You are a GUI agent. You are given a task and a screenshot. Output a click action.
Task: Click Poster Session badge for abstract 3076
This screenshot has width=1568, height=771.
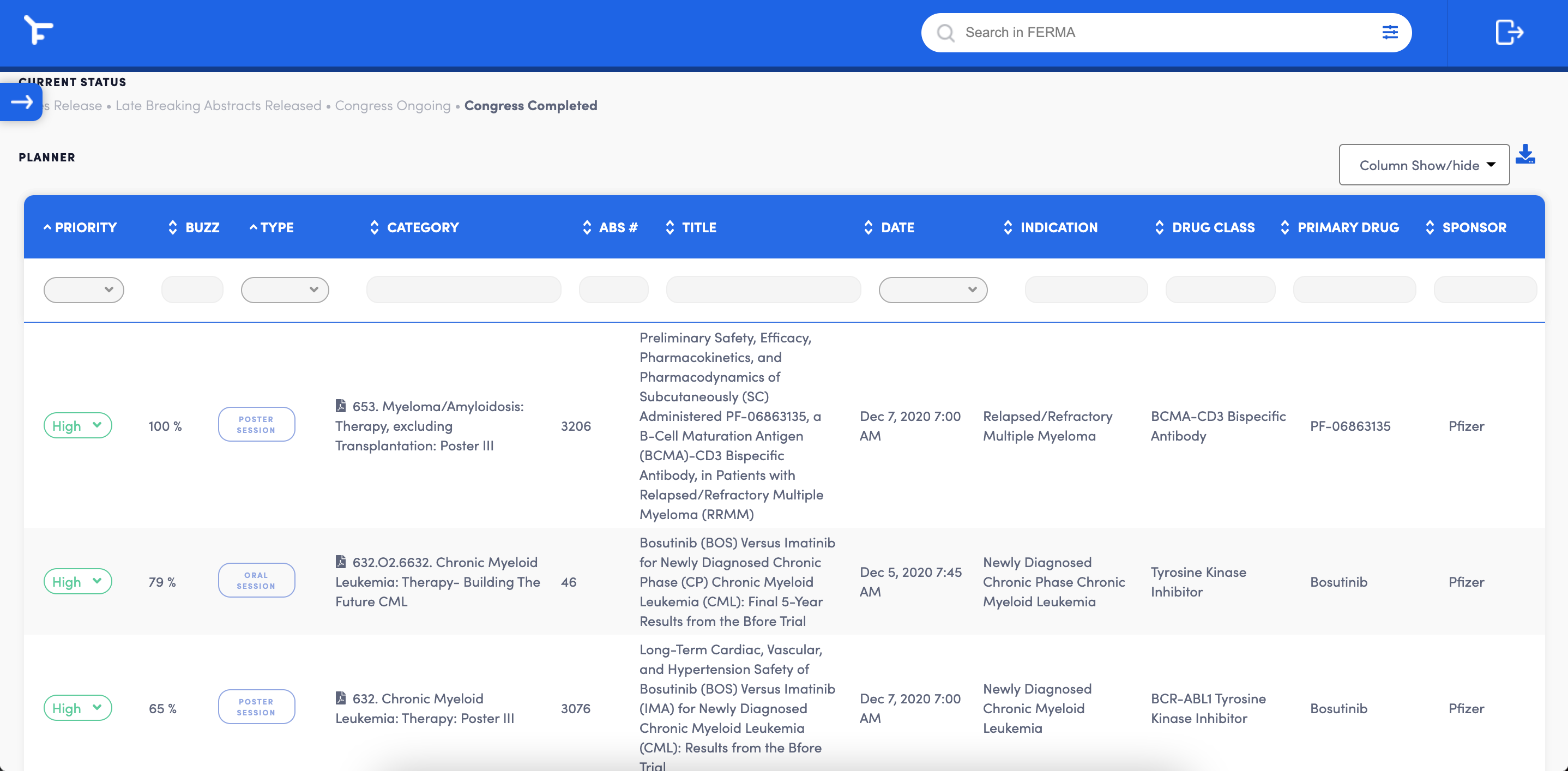tap(256, 707)
